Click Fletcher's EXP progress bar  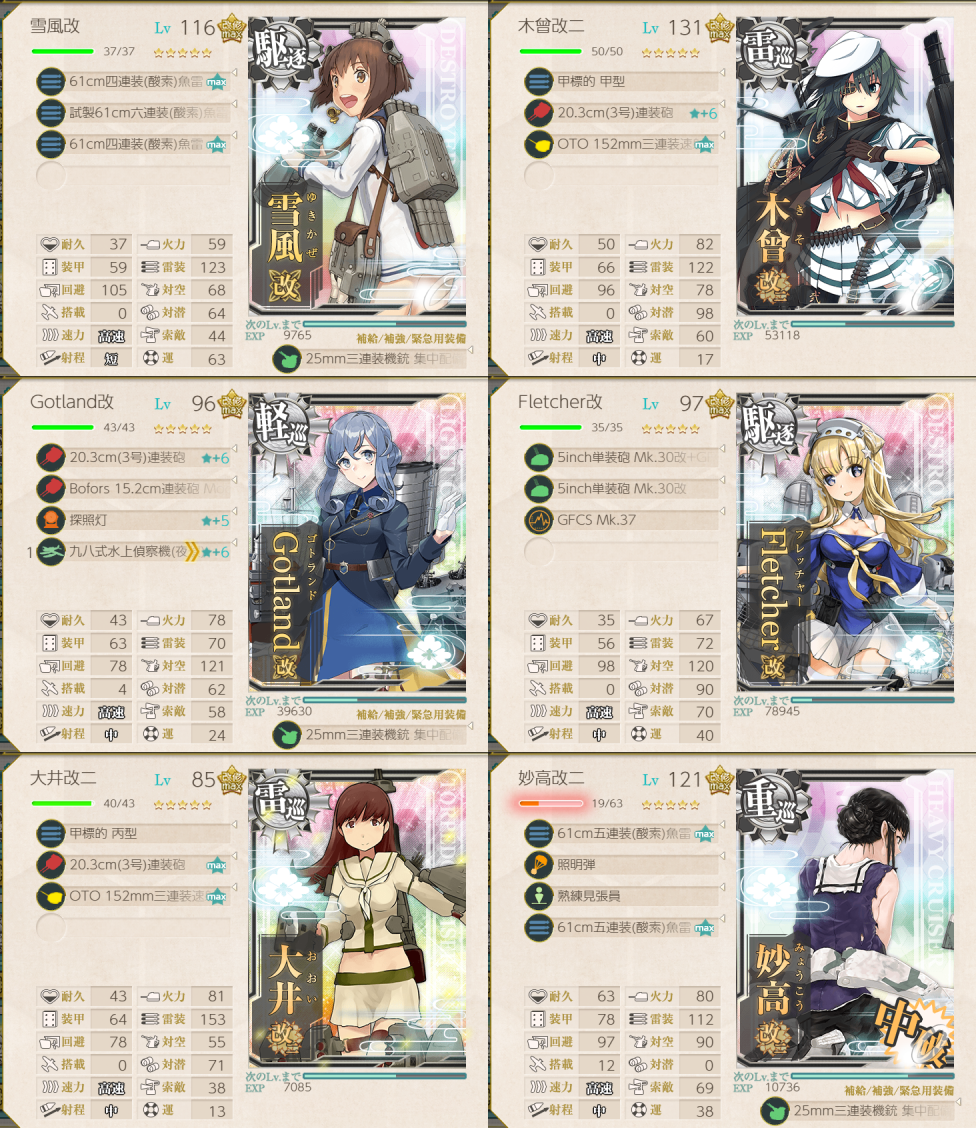point(872,699)
